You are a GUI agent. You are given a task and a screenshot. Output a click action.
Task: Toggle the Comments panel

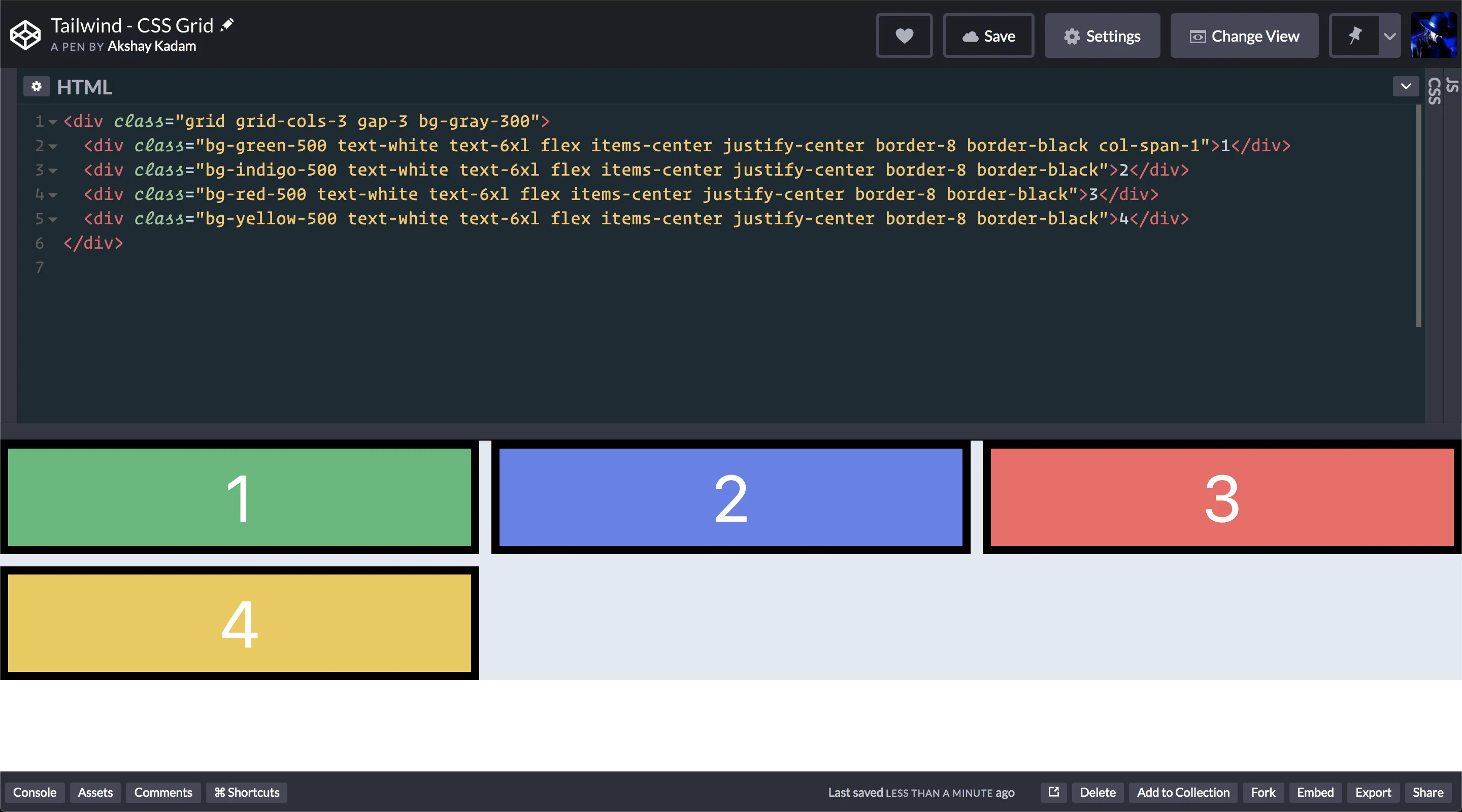click(x=163, y=792)
